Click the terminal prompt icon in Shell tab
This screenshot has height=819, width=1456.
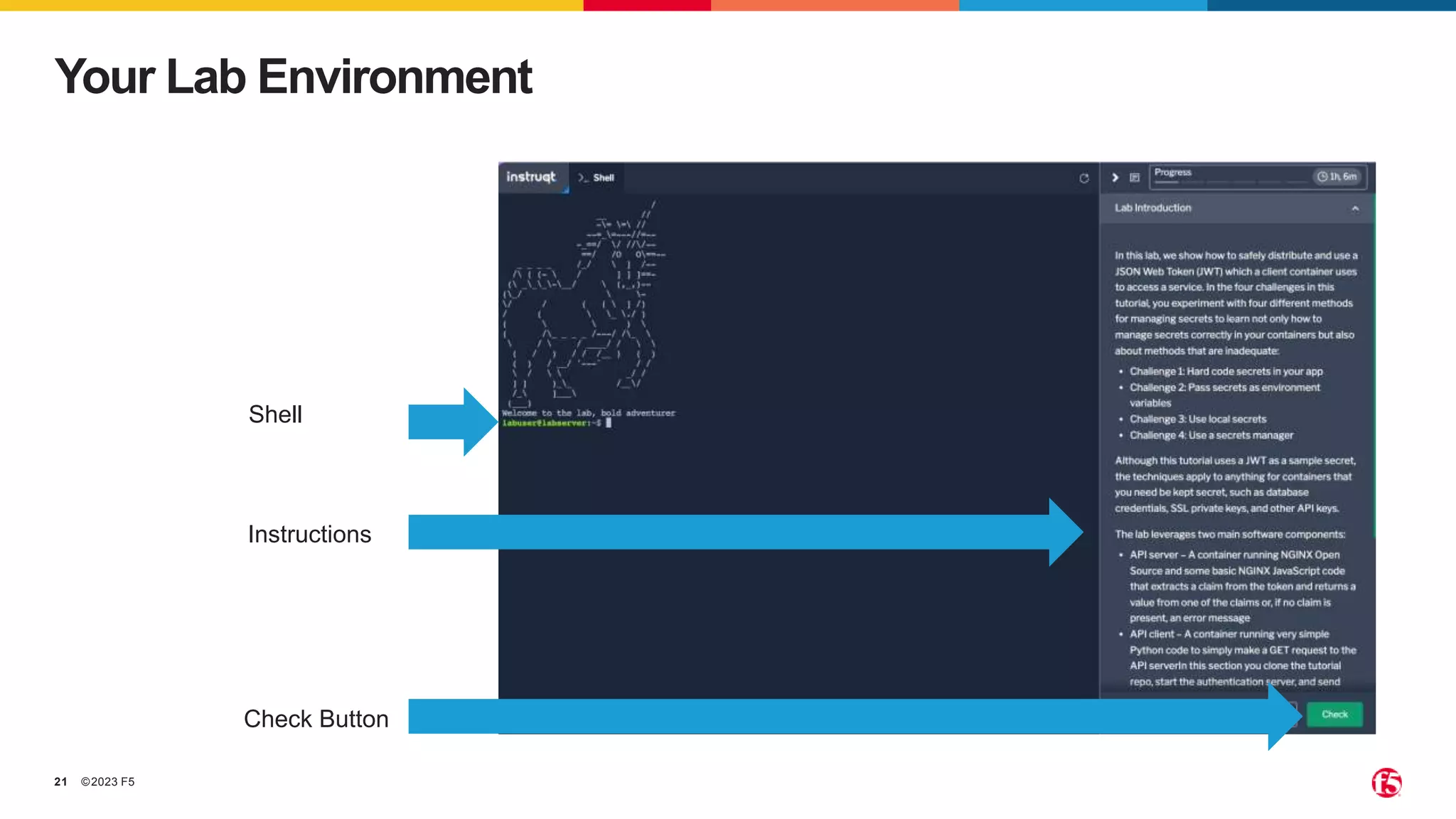click(x=583, y=178)
